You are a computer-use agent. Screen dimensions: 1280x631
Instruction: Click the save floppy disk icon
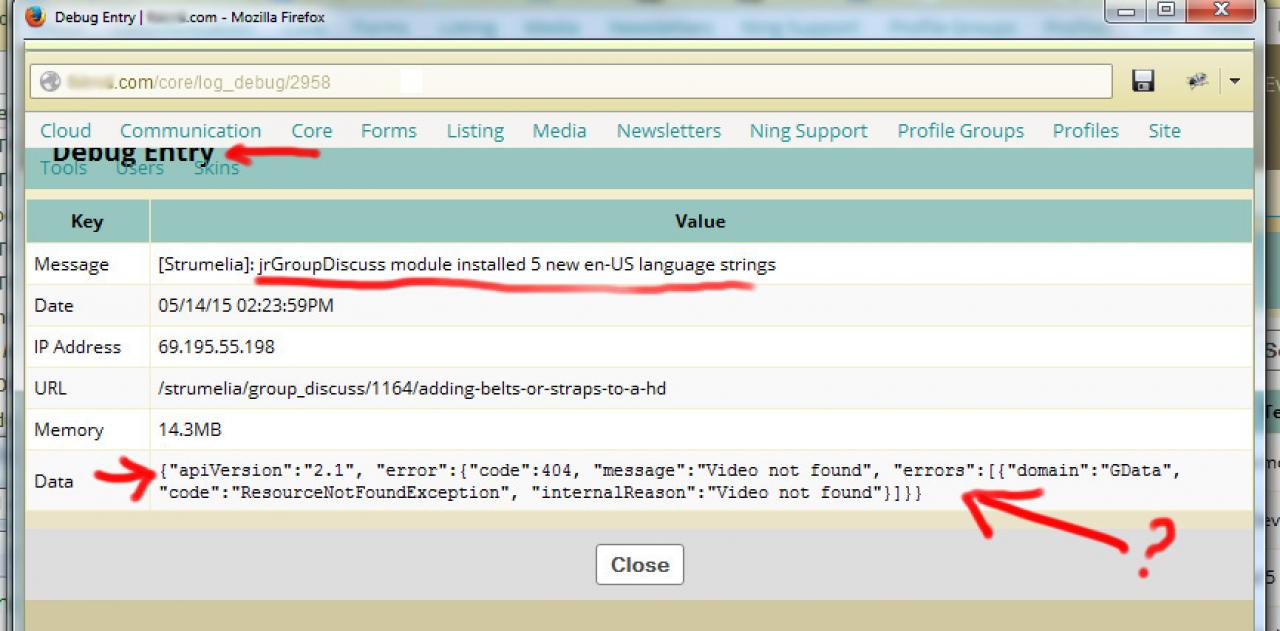pos(1143,81)
